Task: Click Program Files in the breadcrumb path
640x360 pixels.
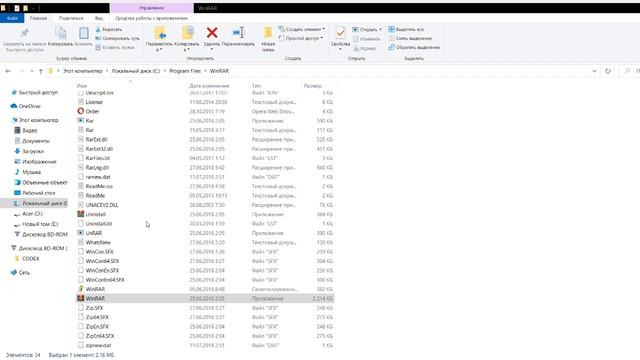Action: [185, 71]
